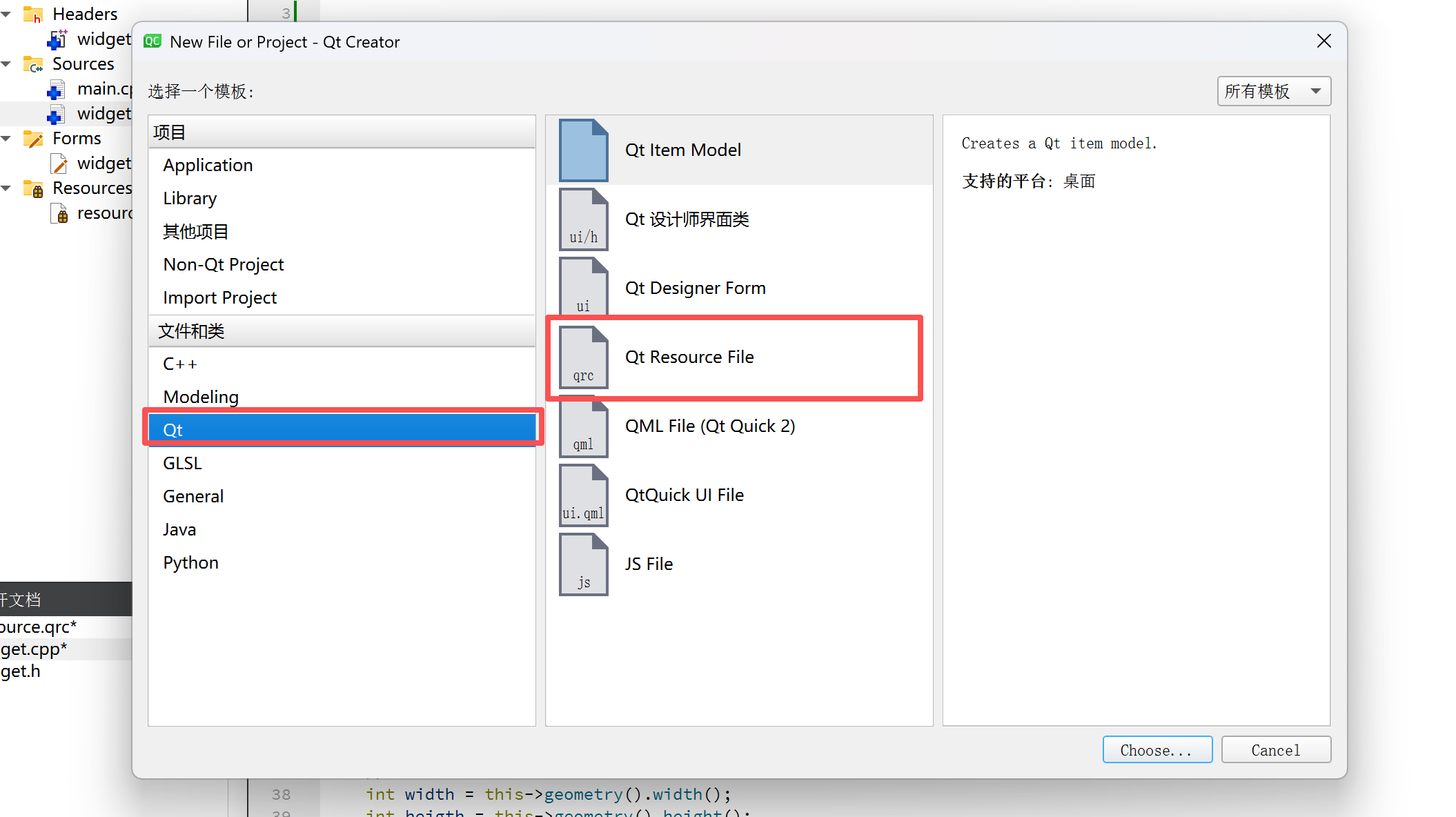Select the Python category

[x=190, y=562]
